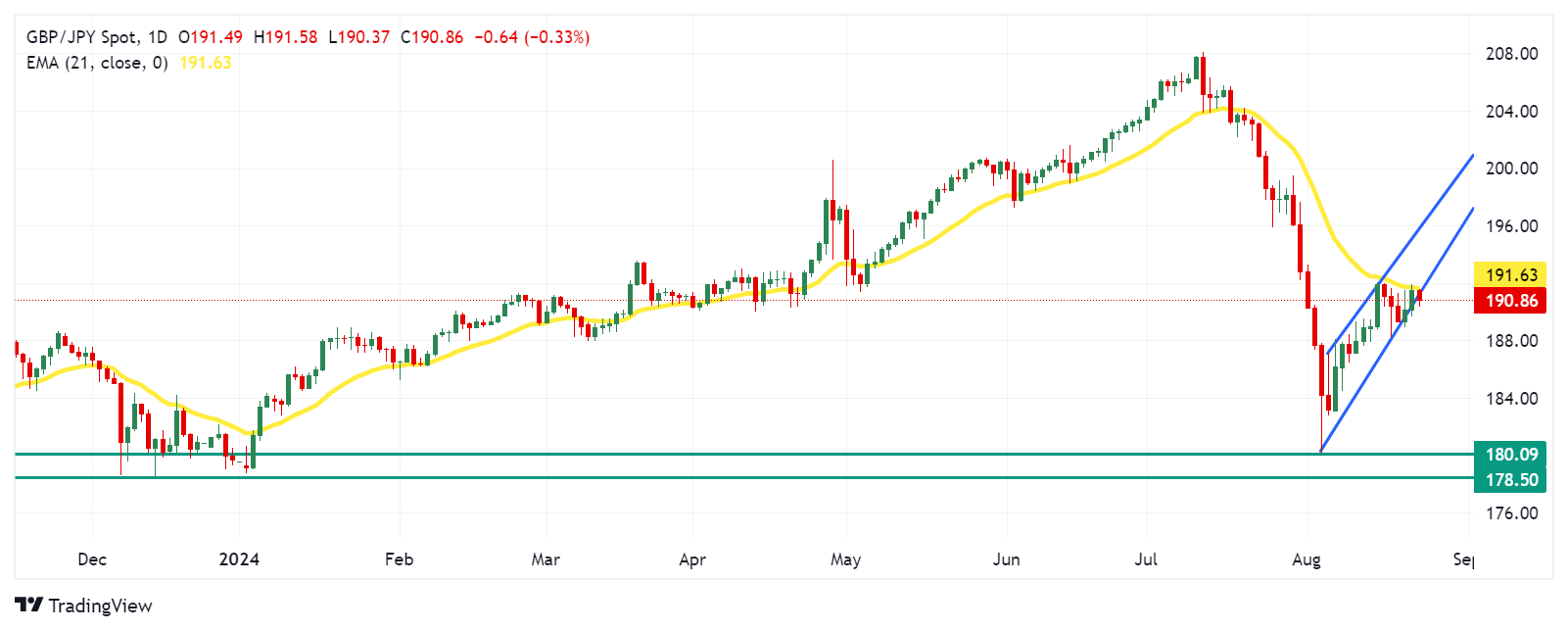Image resolution: width=1568 pixels, height=631 pixels.
Task: Click the green 180.09 price level tag
Action: pos(1509,454)
